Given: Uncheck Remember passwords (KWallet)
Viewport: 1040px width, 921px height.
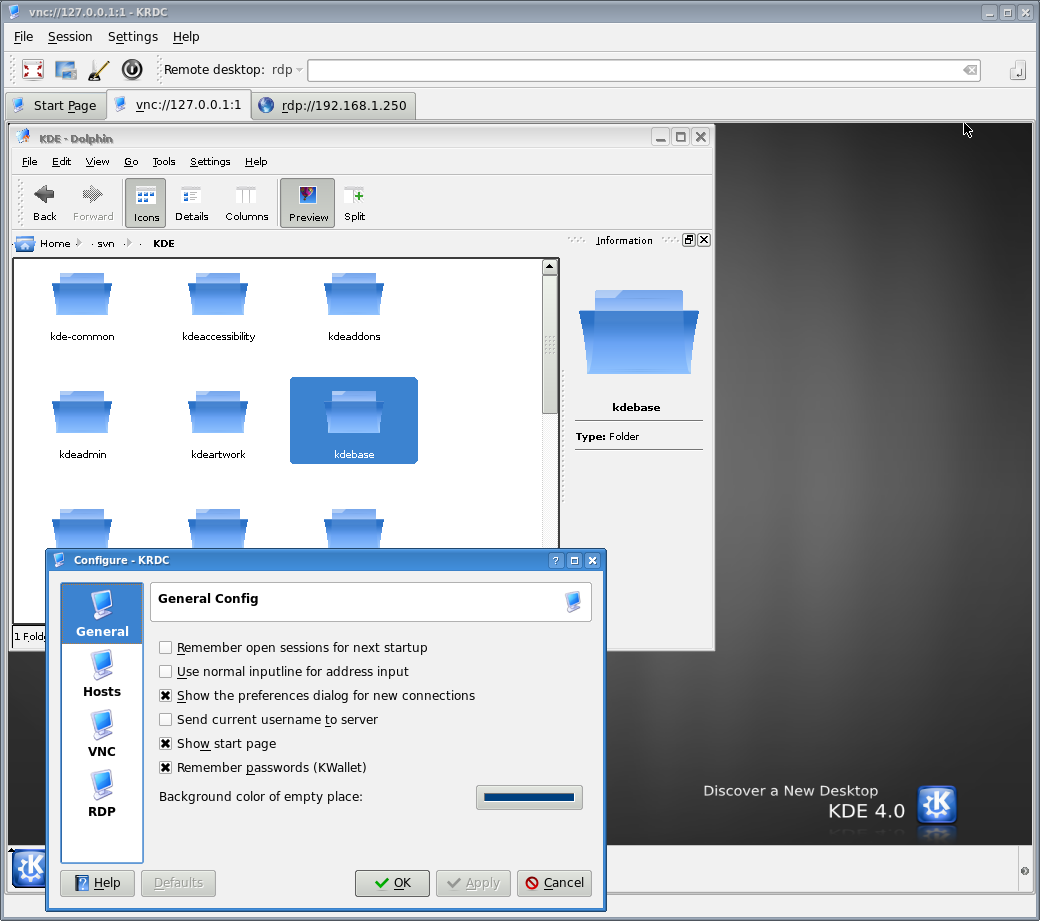Looking at the screenshot, I should click(166, 767).
